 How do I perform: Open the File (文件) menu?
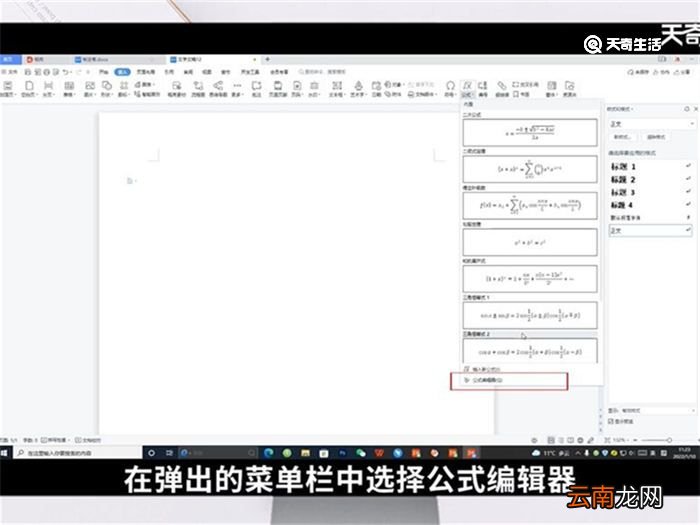point(9,72)
